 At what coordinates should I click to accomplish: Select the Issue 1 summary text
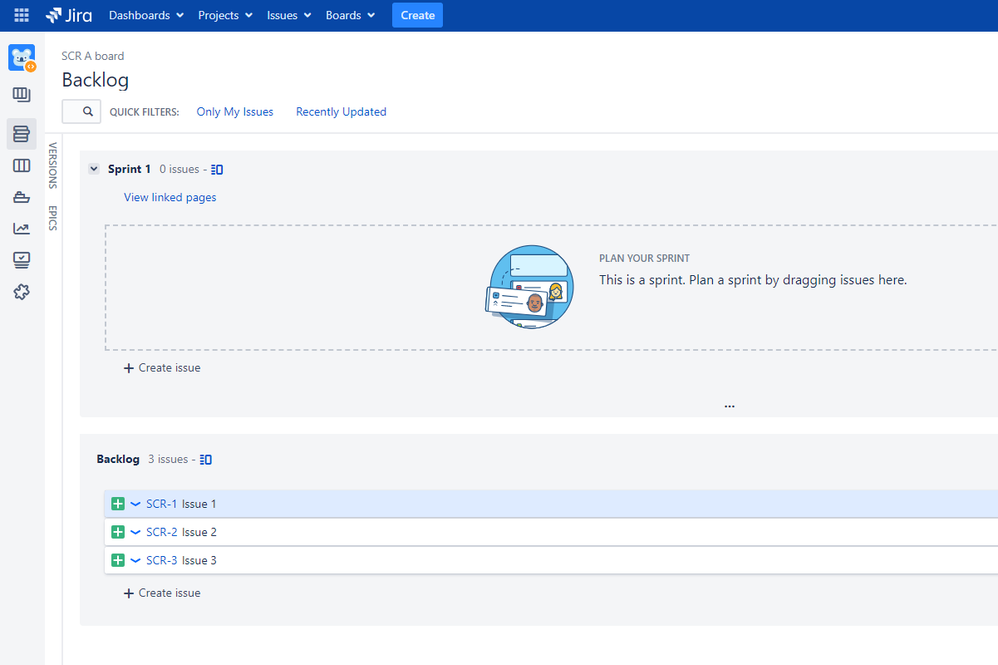click(x=199, y=504)
